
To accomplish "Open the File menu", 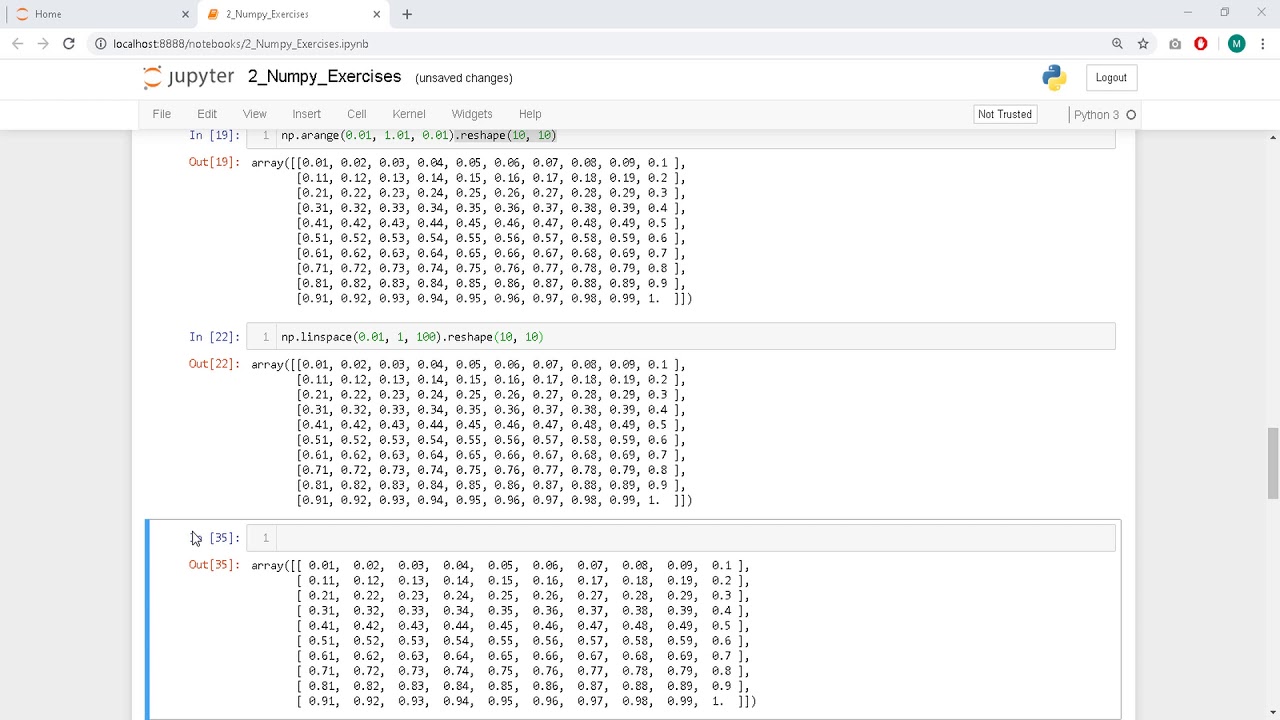I will tap(161, 114).
